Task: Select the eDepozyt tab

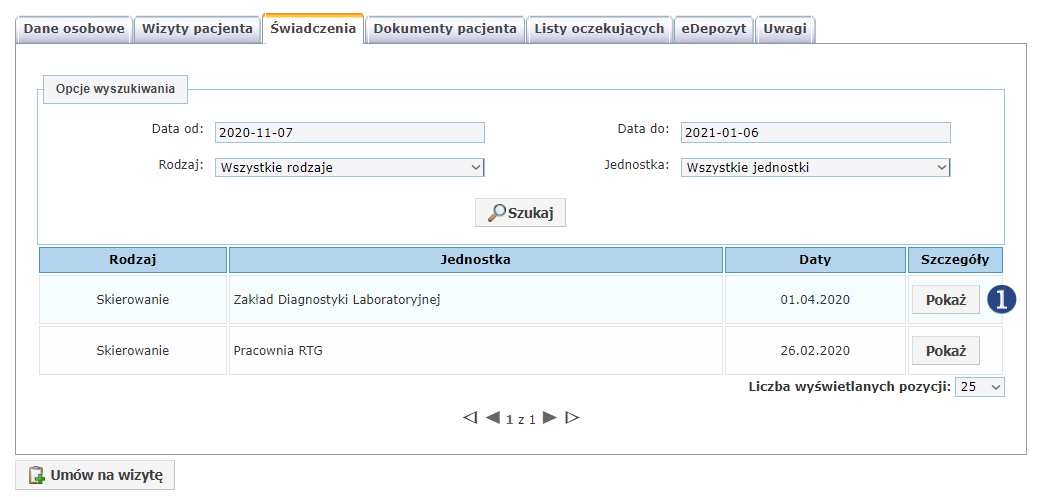Action: (x=714, y=29)
